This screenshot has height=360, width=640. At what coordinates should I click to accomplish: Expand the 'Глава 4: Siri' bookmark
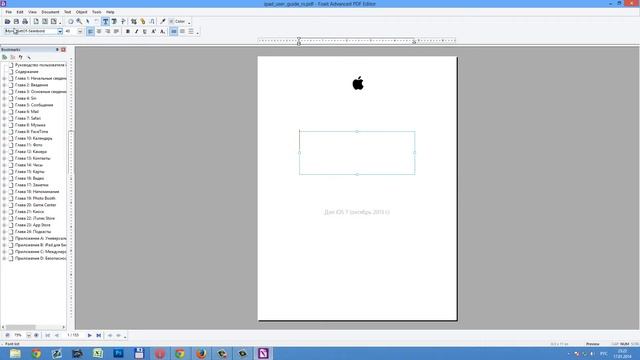[4, 98]
